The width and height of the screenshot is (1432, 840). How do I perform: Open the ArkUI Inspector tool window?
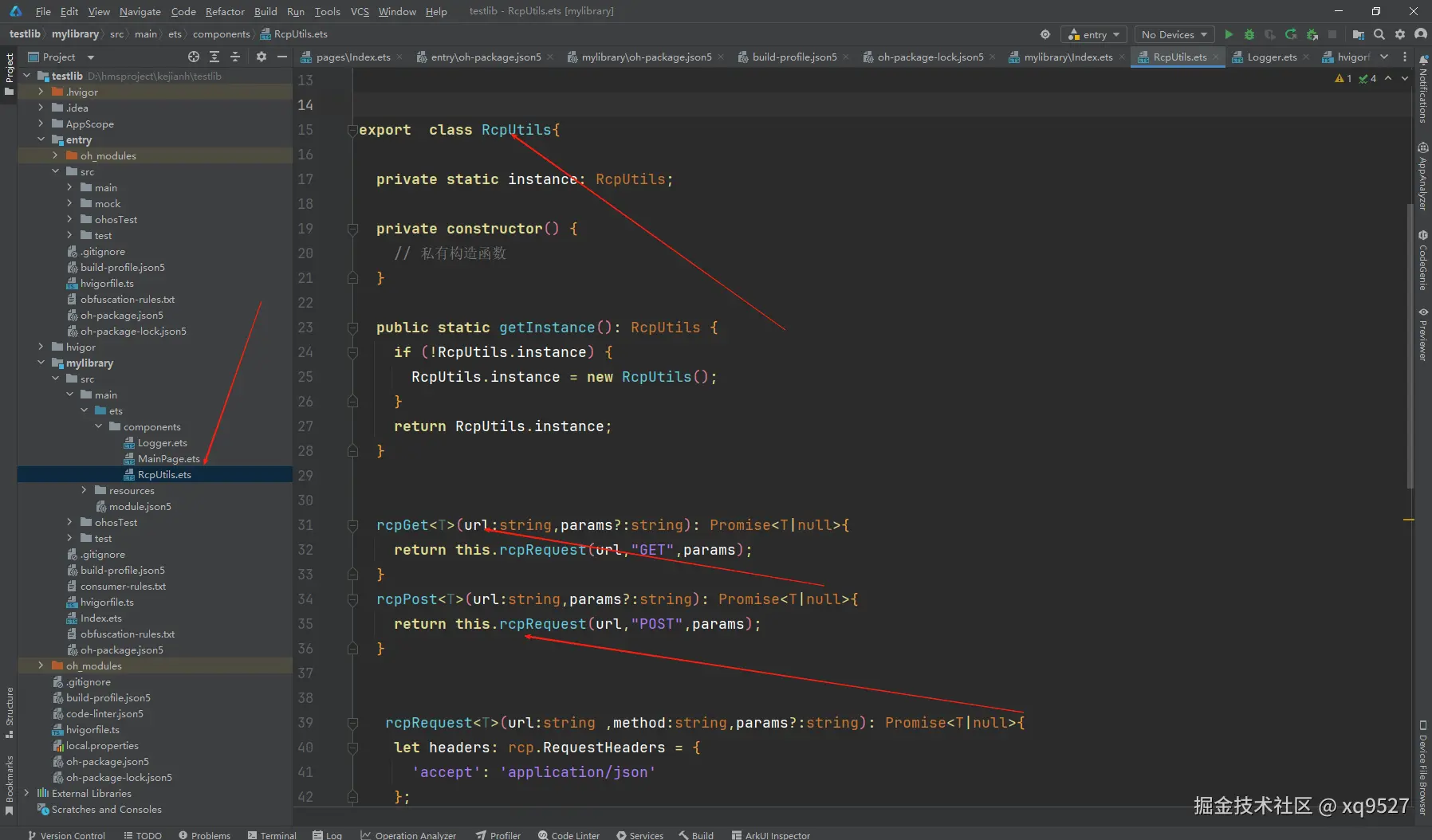771,834
